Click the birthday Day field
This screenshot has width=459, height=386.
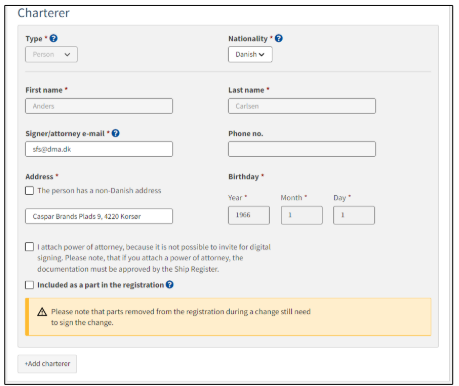(x=354, y=215)
